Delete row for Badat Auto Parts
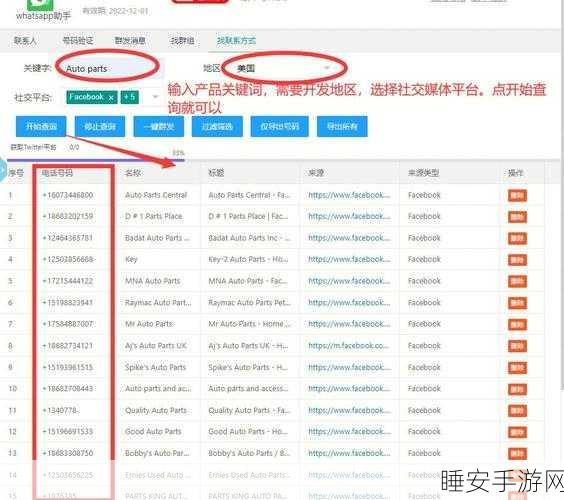Screen dimensions: 564x500 click(517, 238)
